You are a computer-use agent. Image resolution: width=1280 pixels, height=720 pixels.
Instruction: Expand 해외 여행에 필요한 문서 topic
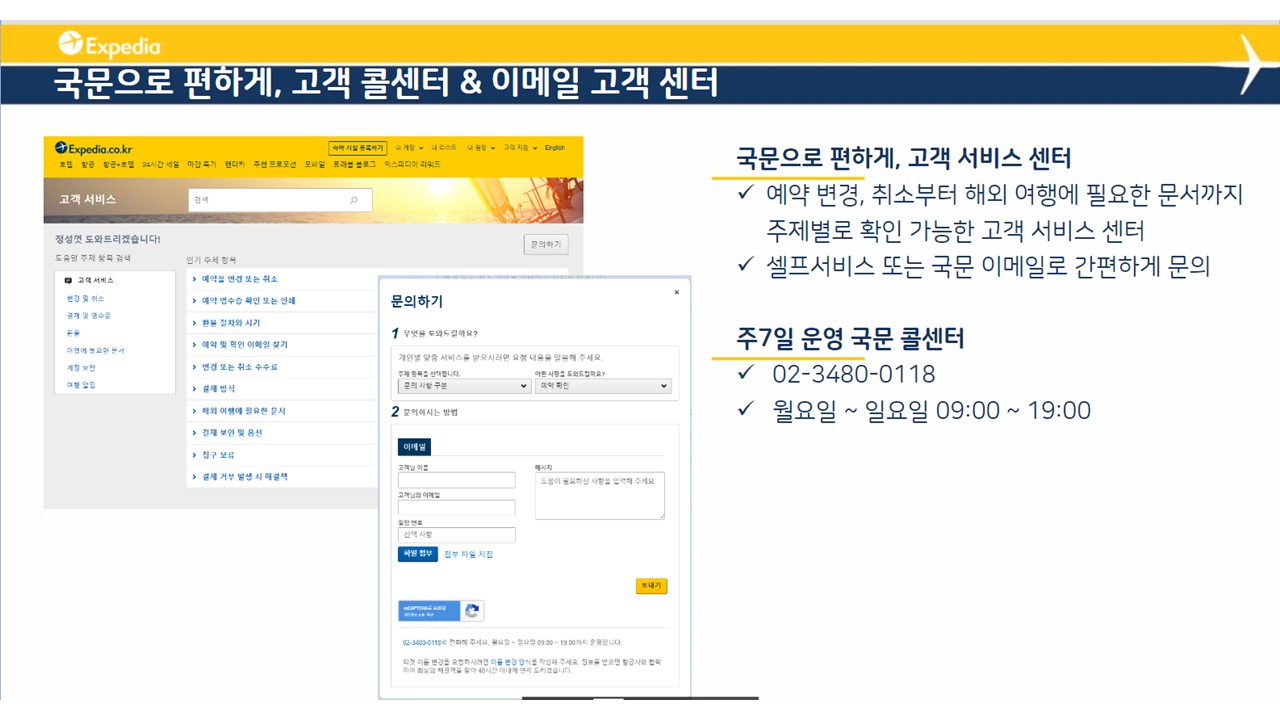[239, 411]
